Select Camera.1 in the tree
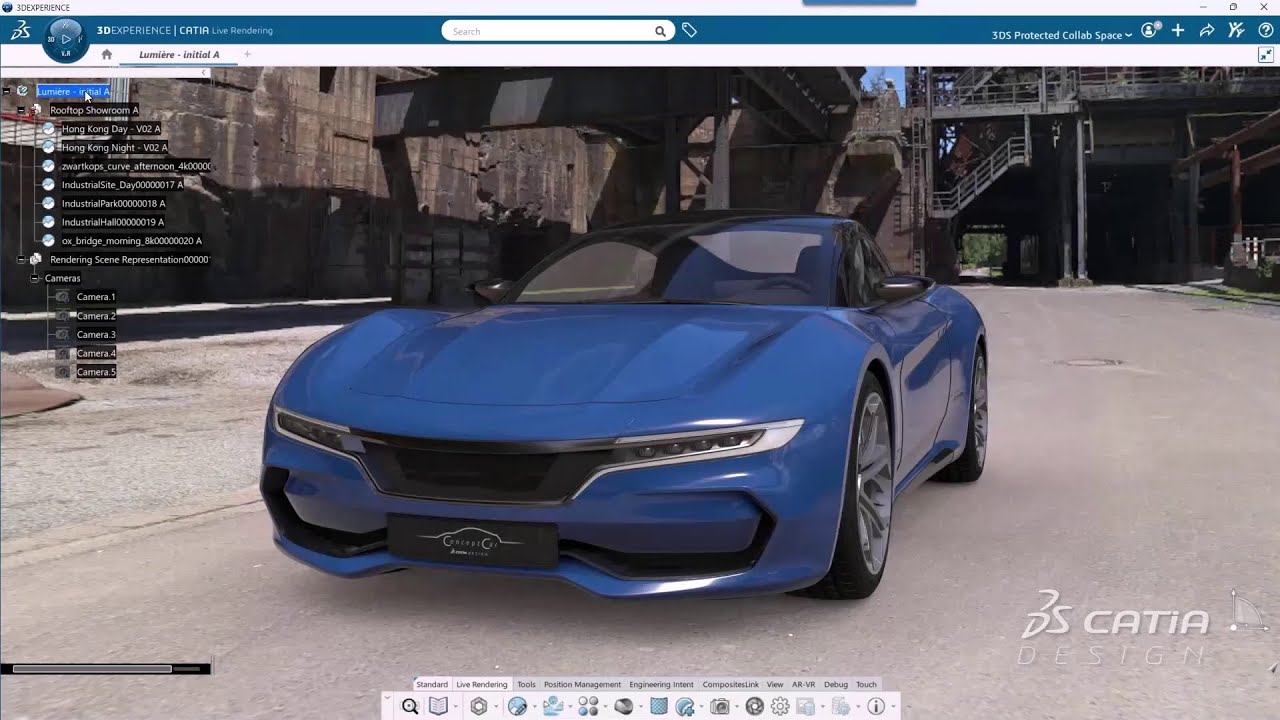Screen dimensions: 1280x720 pyautogui.click(x=96, y=297)
